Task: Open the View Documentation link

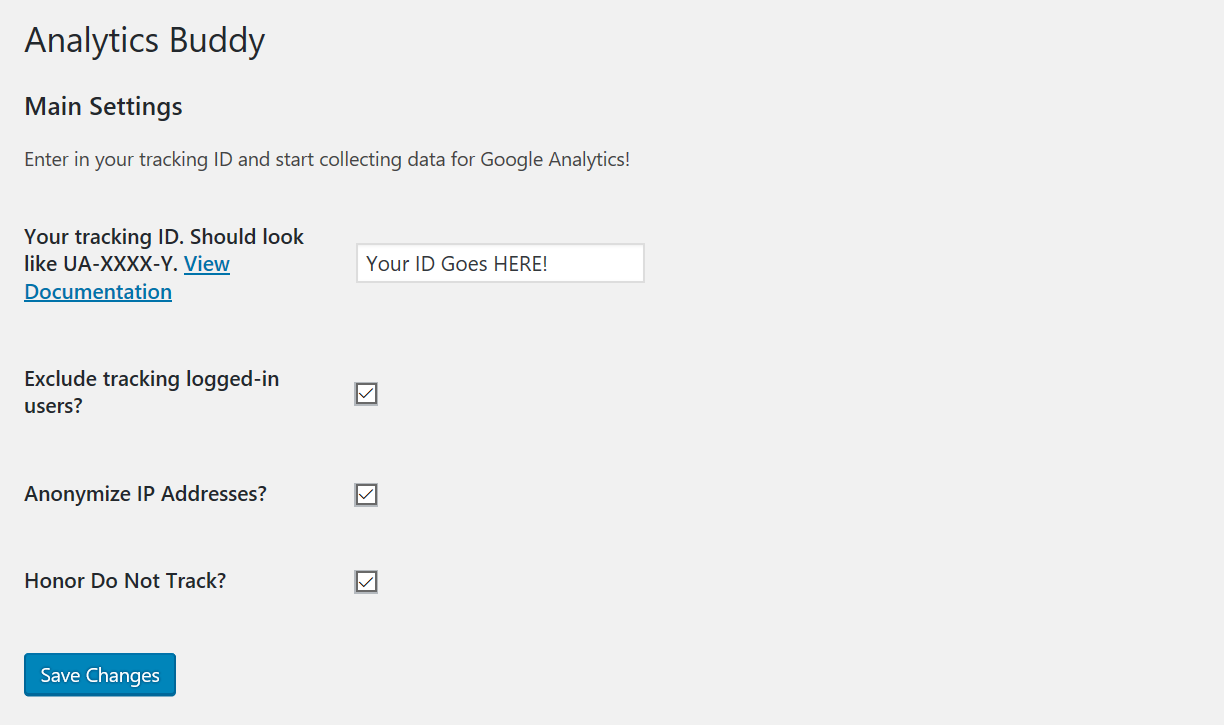Action: point(127,278)
